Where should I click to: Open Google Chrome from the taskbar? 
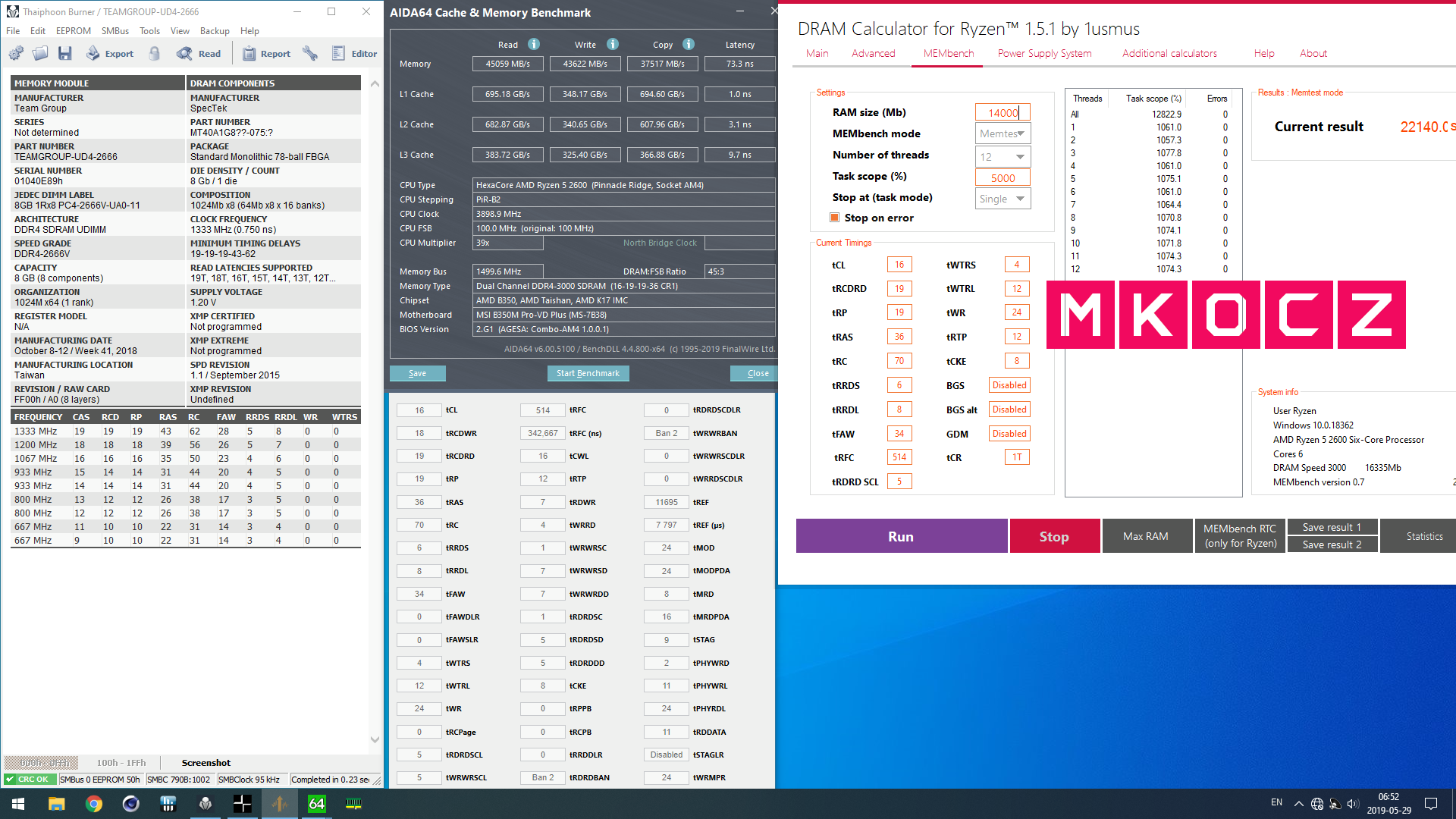94,804
